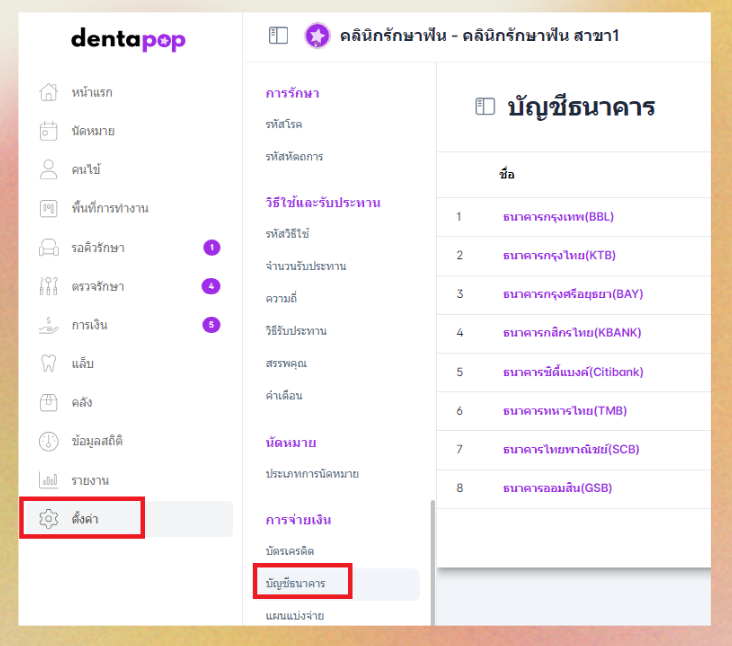Open ธนาคารกรุงไทย(KTB) bank link
Viewport: 732px width, 646px height.
click(x=559, y=255)
